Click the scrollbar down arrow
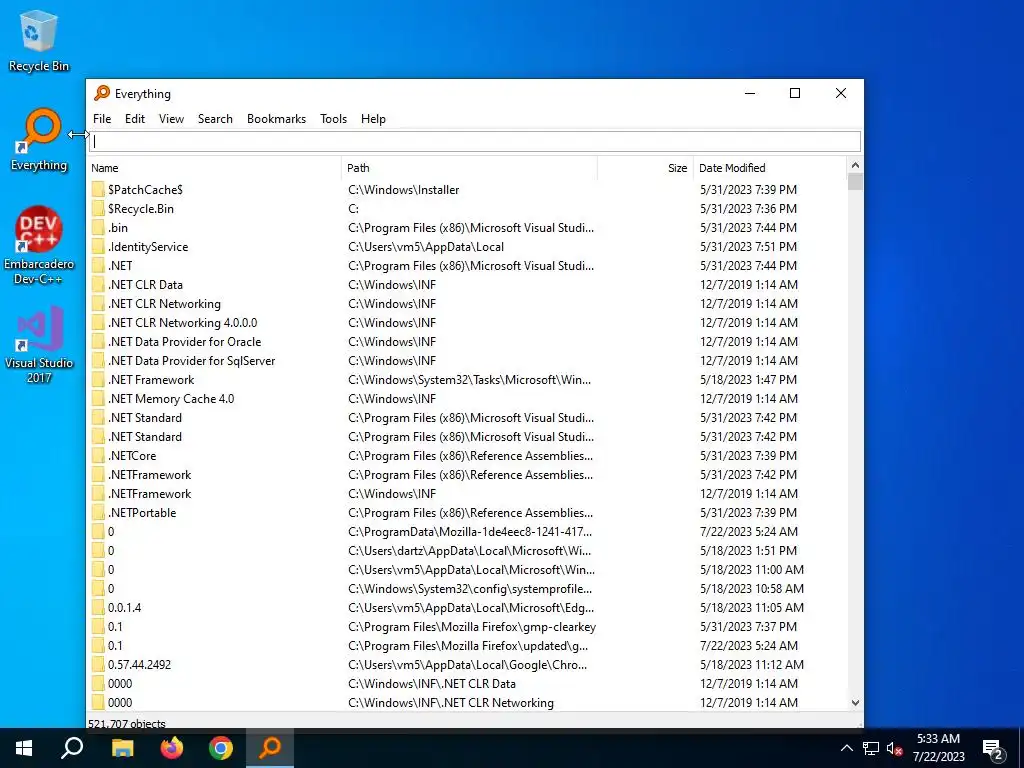1024x768 pixels. [855, 703]
